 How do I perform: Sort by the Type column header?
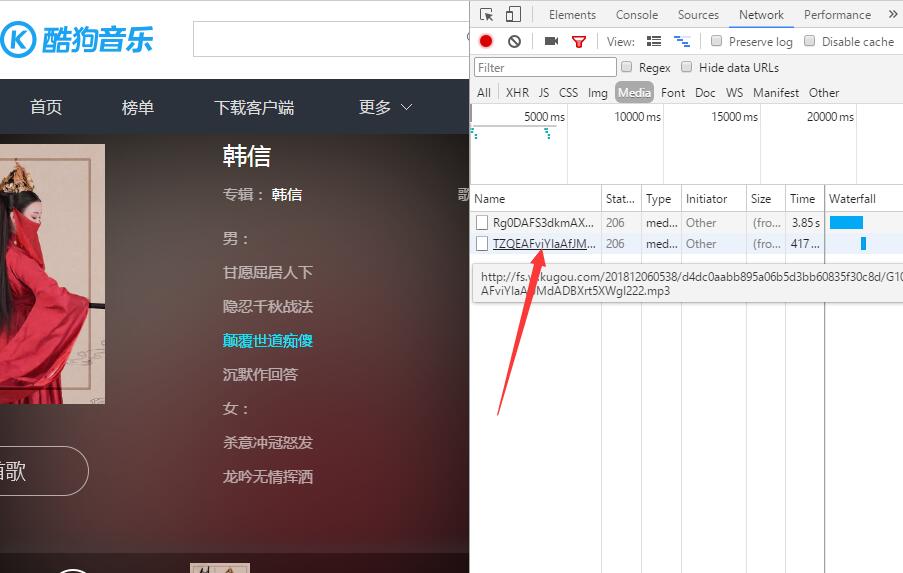(x=661, y=199)
